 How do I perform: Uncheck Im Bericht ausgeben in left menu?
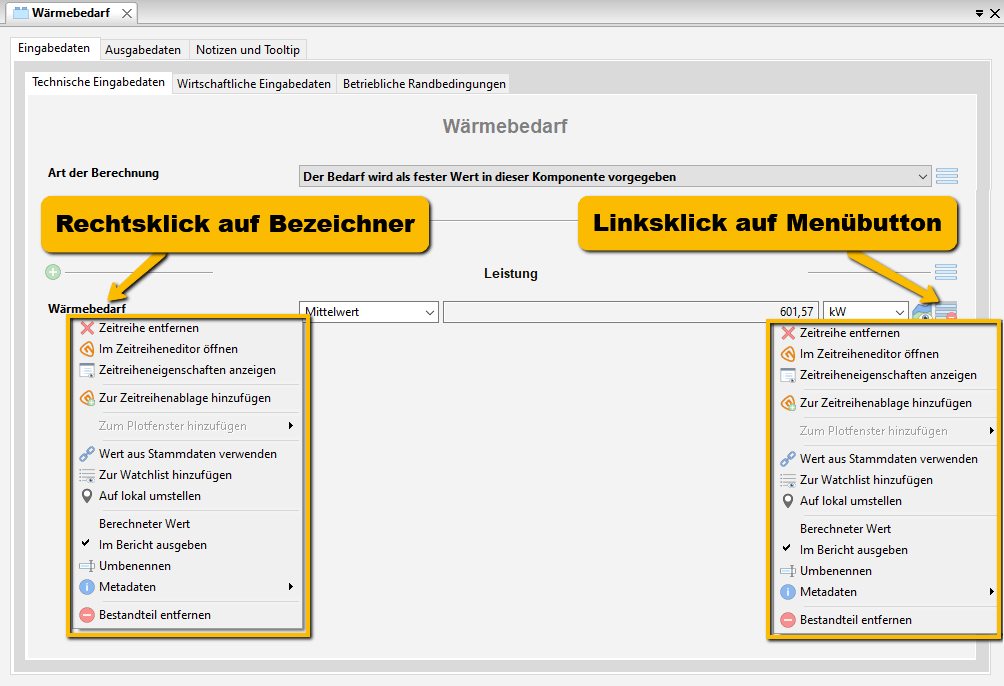pyautogui.click(x=152, y=545)
